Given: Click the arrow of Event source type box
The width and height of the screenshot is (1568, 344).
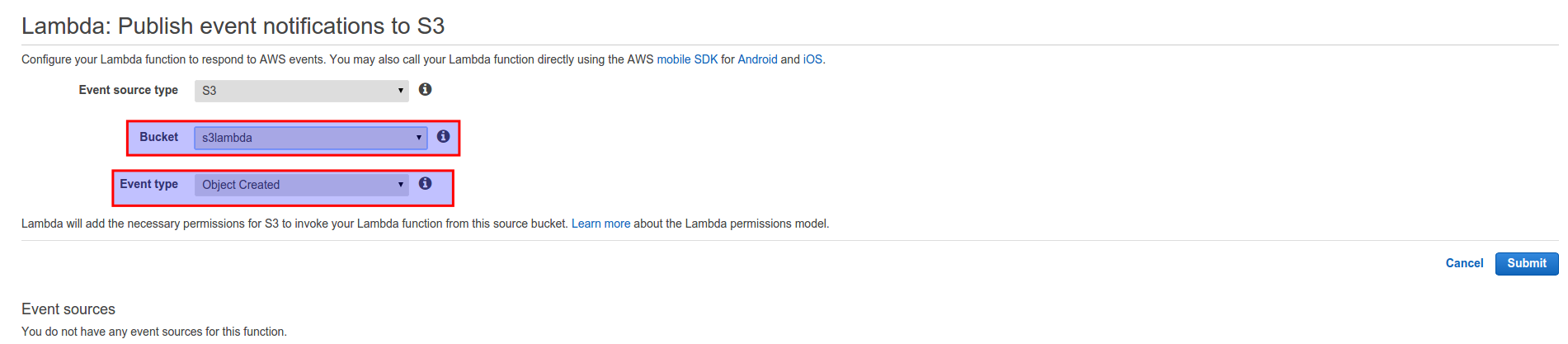Looking at the screenshot, I should [x=401, y=91].
